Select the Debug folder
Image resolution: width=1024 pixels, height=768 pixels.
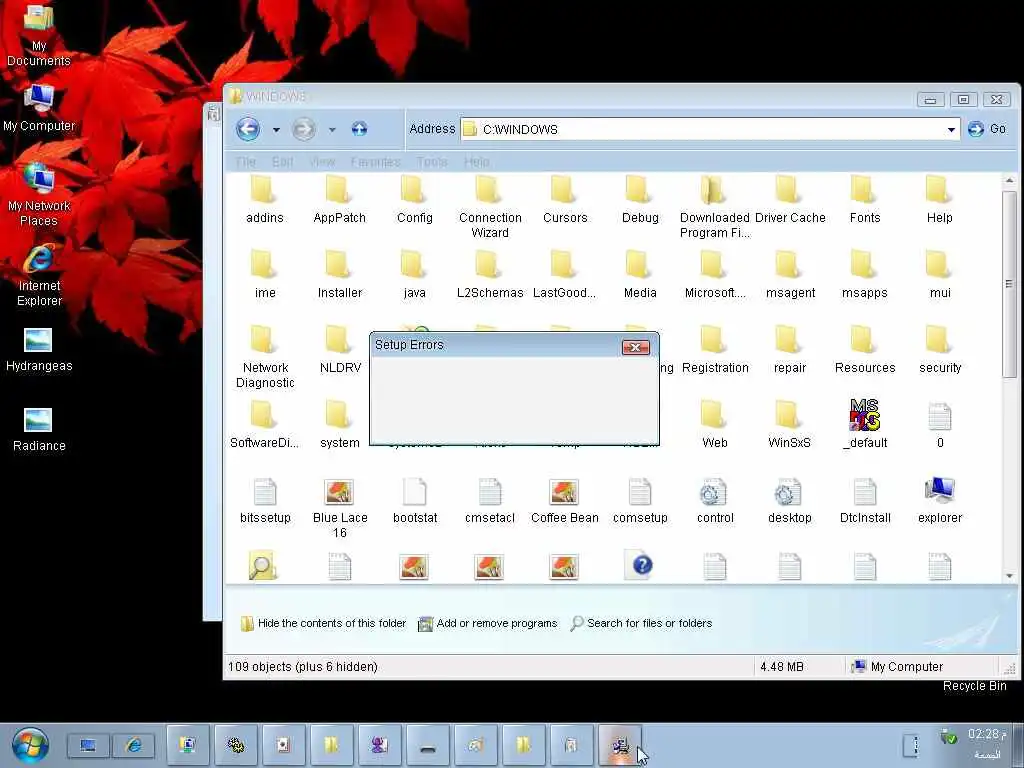coord(640,200)
